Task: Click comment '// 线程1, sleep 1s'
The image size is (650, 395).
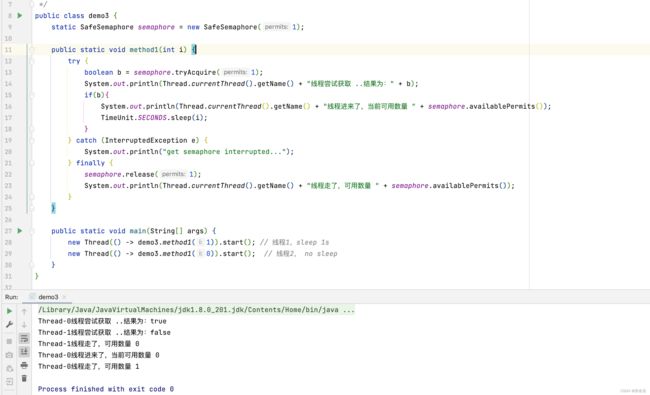Action: click(294, 242)
